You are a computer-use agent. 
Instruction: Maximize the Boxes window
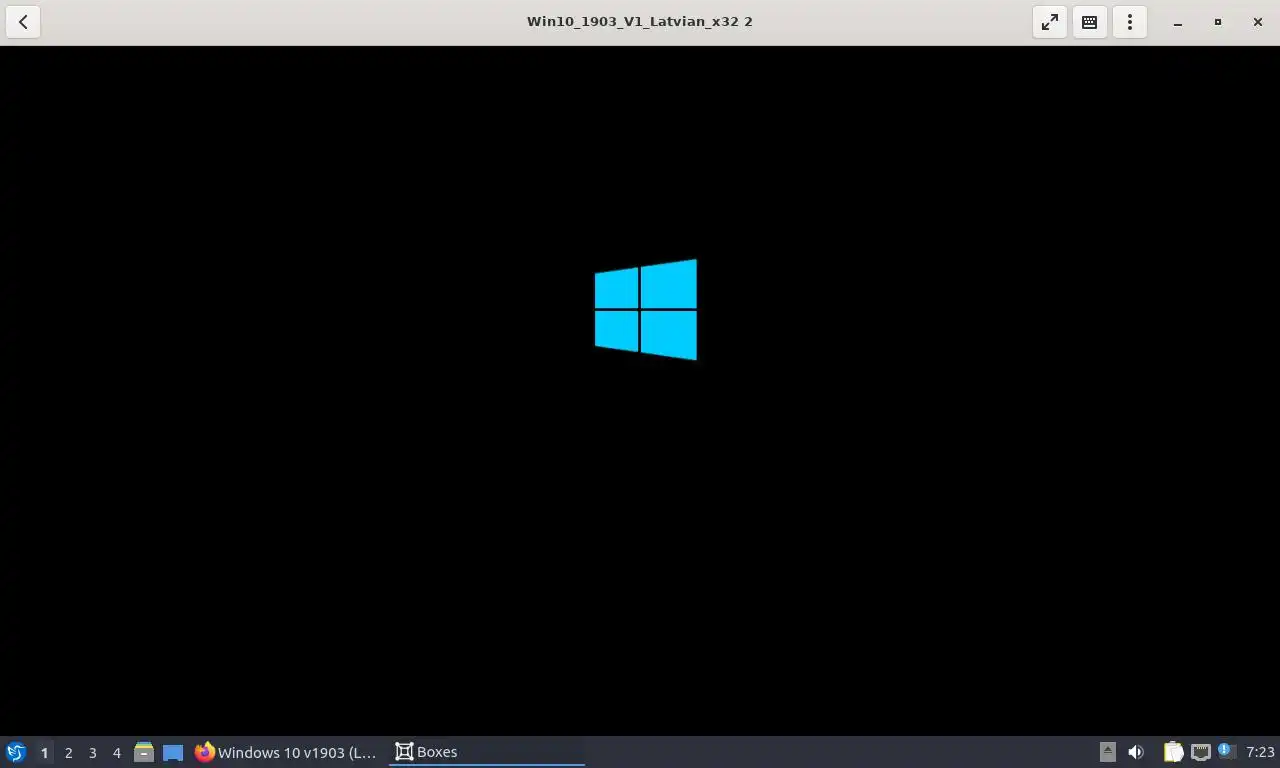pos(1218,22)
